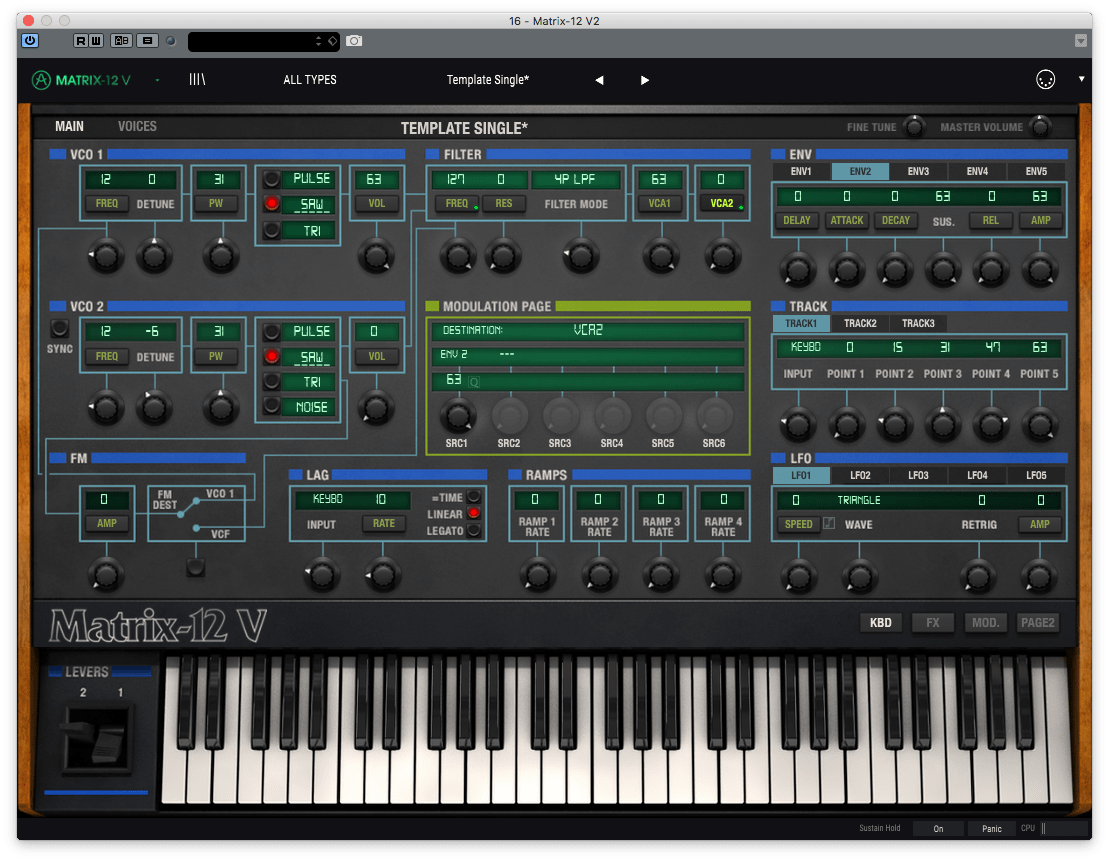The width and height of the screenshot is (1109, 861).
Task: Click the Sustain Hold On button
Action: 938,828
